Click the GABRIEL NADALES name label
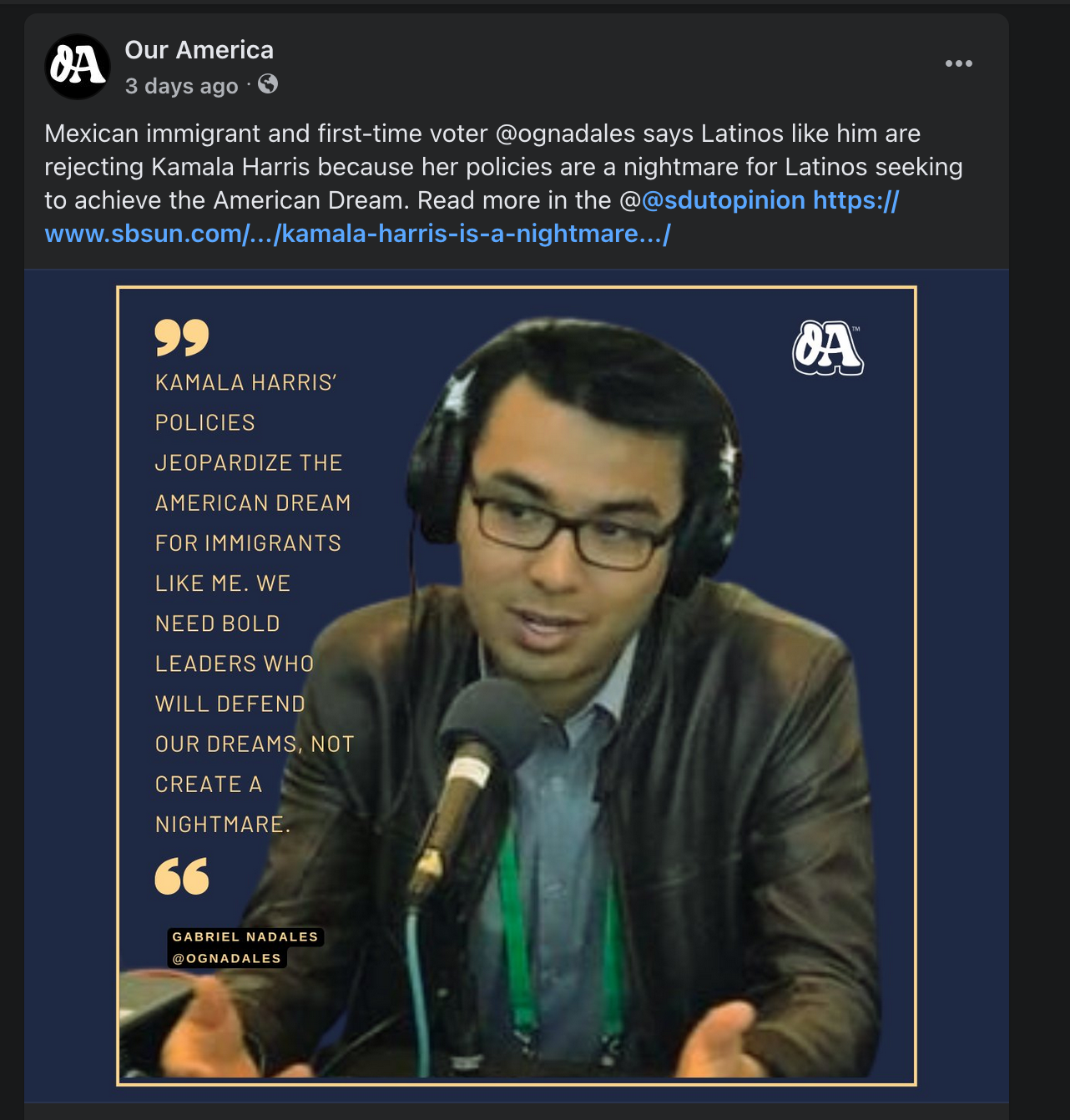Viewport: 1070px width, 1120px height. tap(245, 936)
